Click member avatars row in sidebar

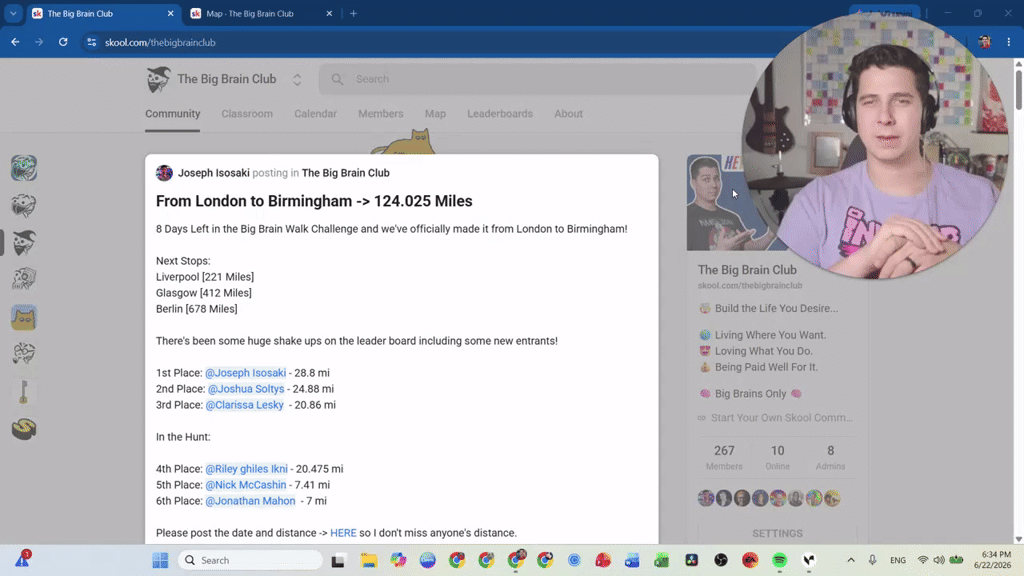769,498
